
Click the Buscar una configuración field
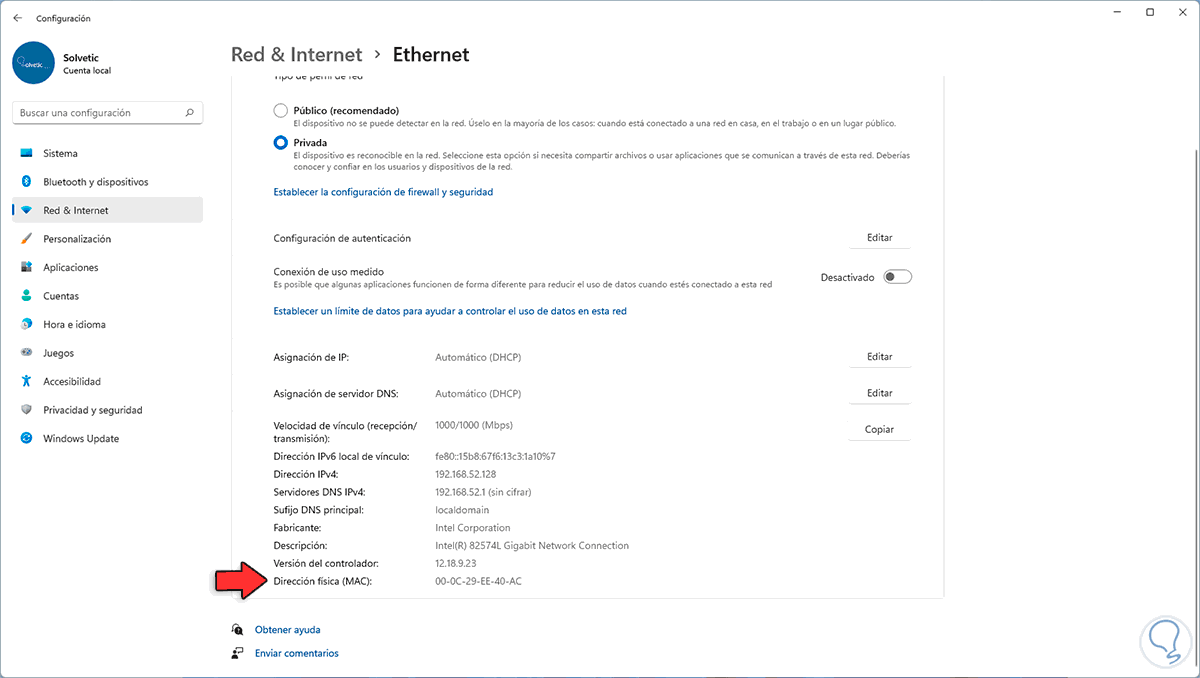[x=100, y=113]
